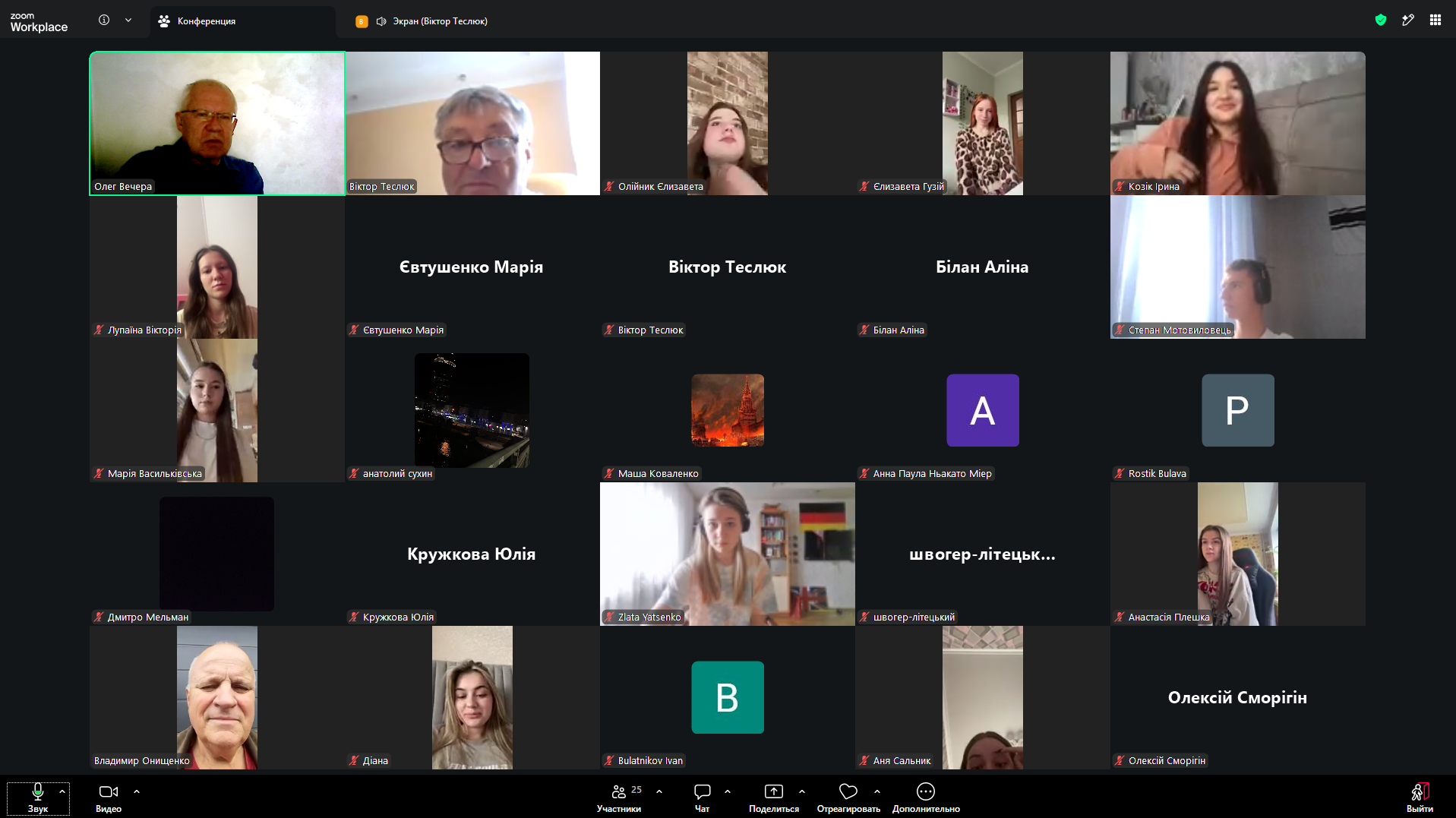Image resolution: width=1456 pixels, height=818 pixels.
Task: Open the React heart icon
Action: 848,791
